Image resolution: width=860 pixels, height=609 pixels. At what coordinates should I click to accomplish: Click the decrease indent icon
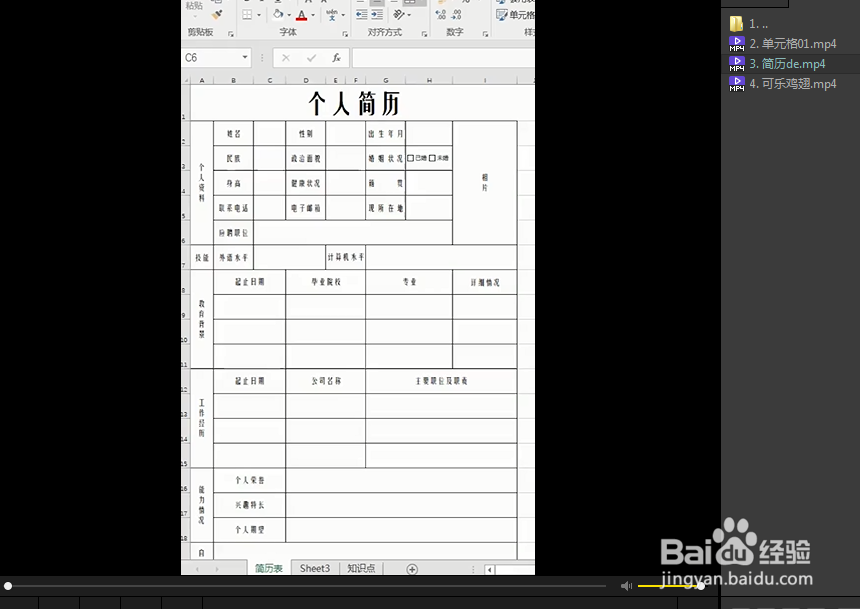point(362,15)
